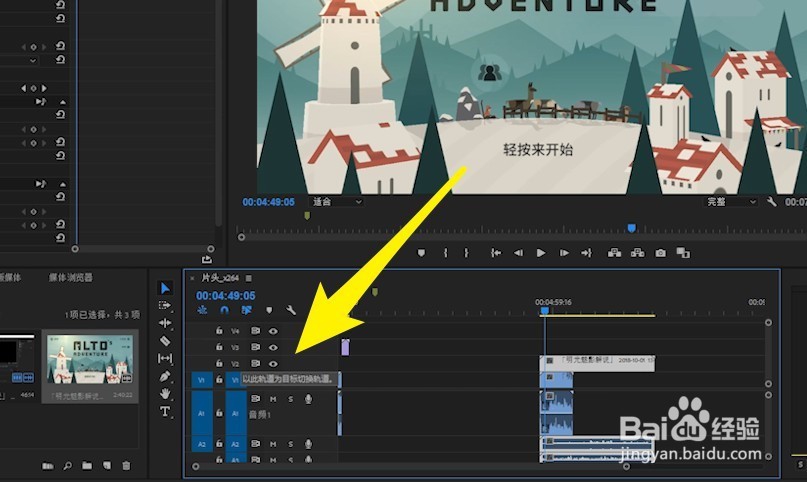Add keyframe with highlighted diamond button
This screenshot has width=807, height=482.
tap(33, 88)
